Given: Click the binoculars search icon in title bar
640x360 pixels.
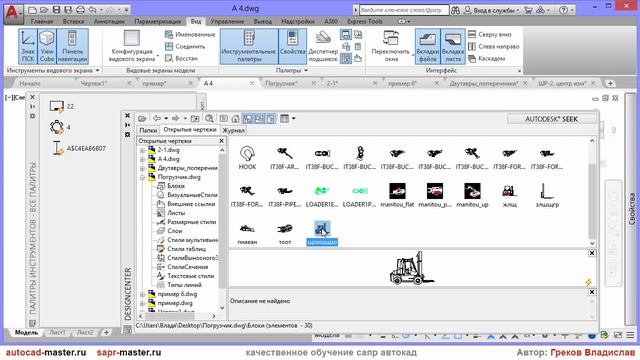Looking at the screenshot, I should [456, 10].
